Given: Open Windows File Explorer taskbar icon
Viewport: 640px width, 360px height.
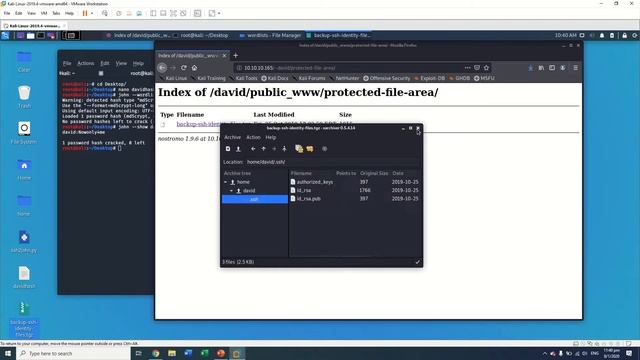Looking at the screenshot, I should click(x=172, y=353).
